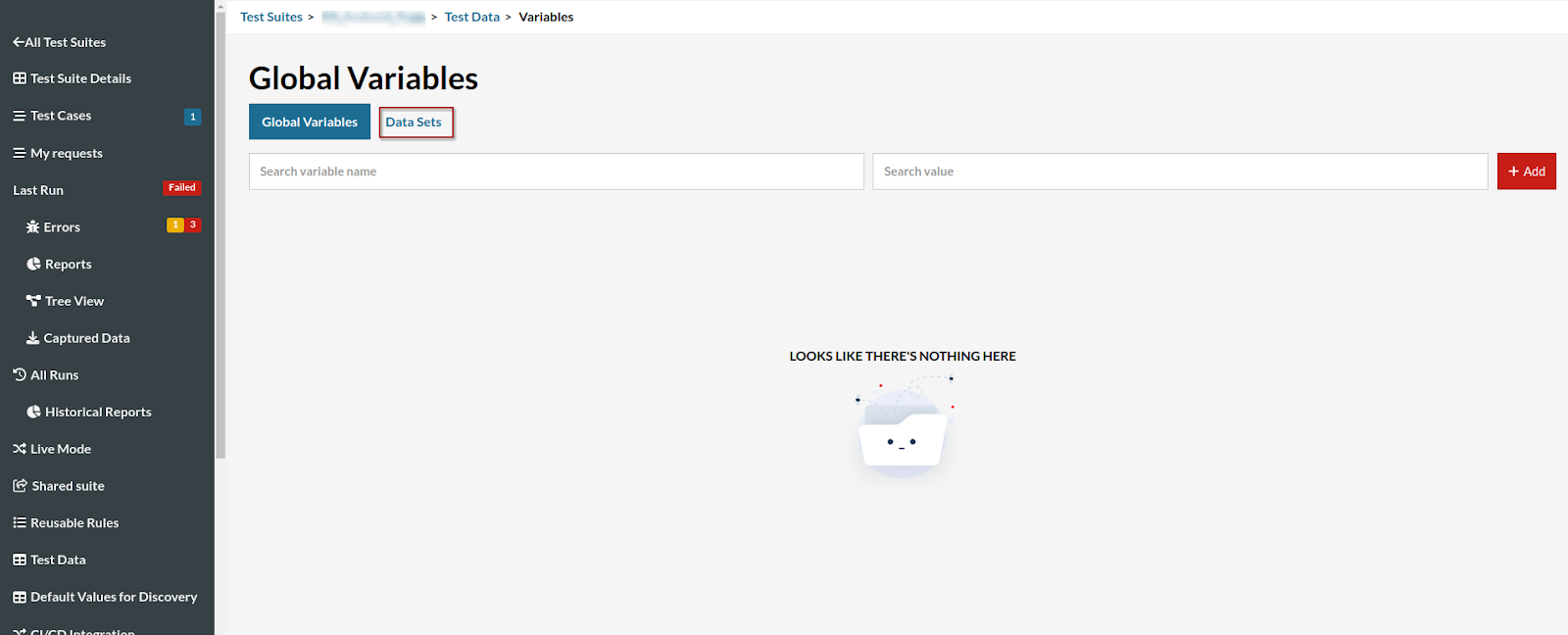Switch to the Data Sets tab
This screenshot has width=1568, height=635.
[414, 122]
